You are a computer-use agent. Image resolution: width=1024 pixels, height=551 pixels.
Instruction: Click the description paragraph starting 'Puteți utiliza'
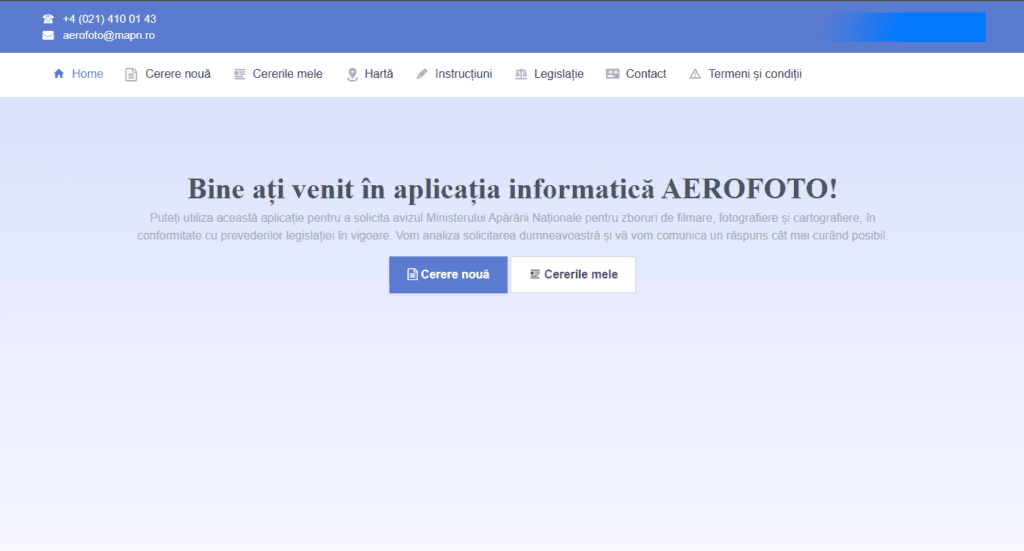click(512, 227)
